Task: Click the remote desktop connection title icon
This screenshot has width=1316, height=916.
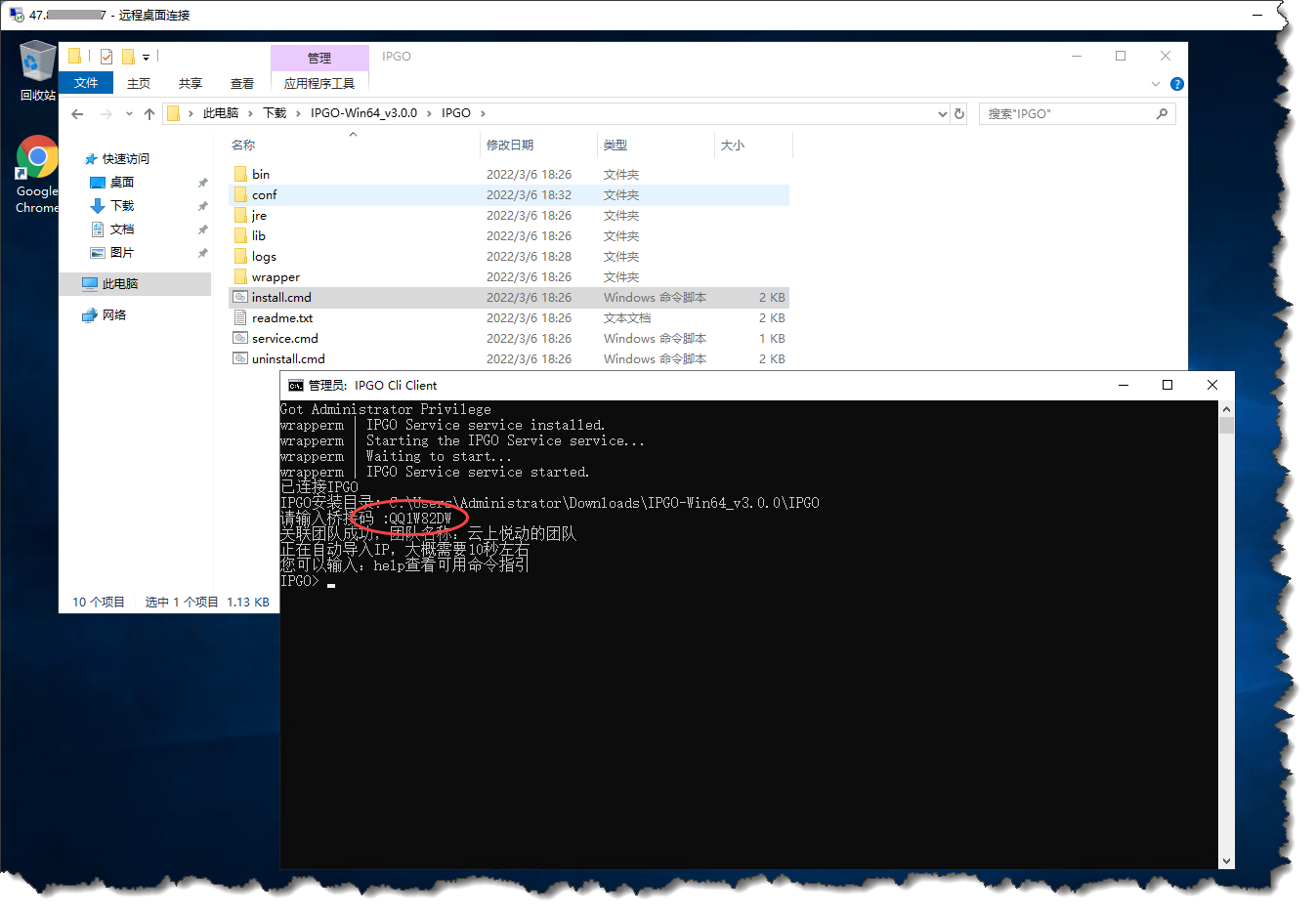Action: pos(17,15)
